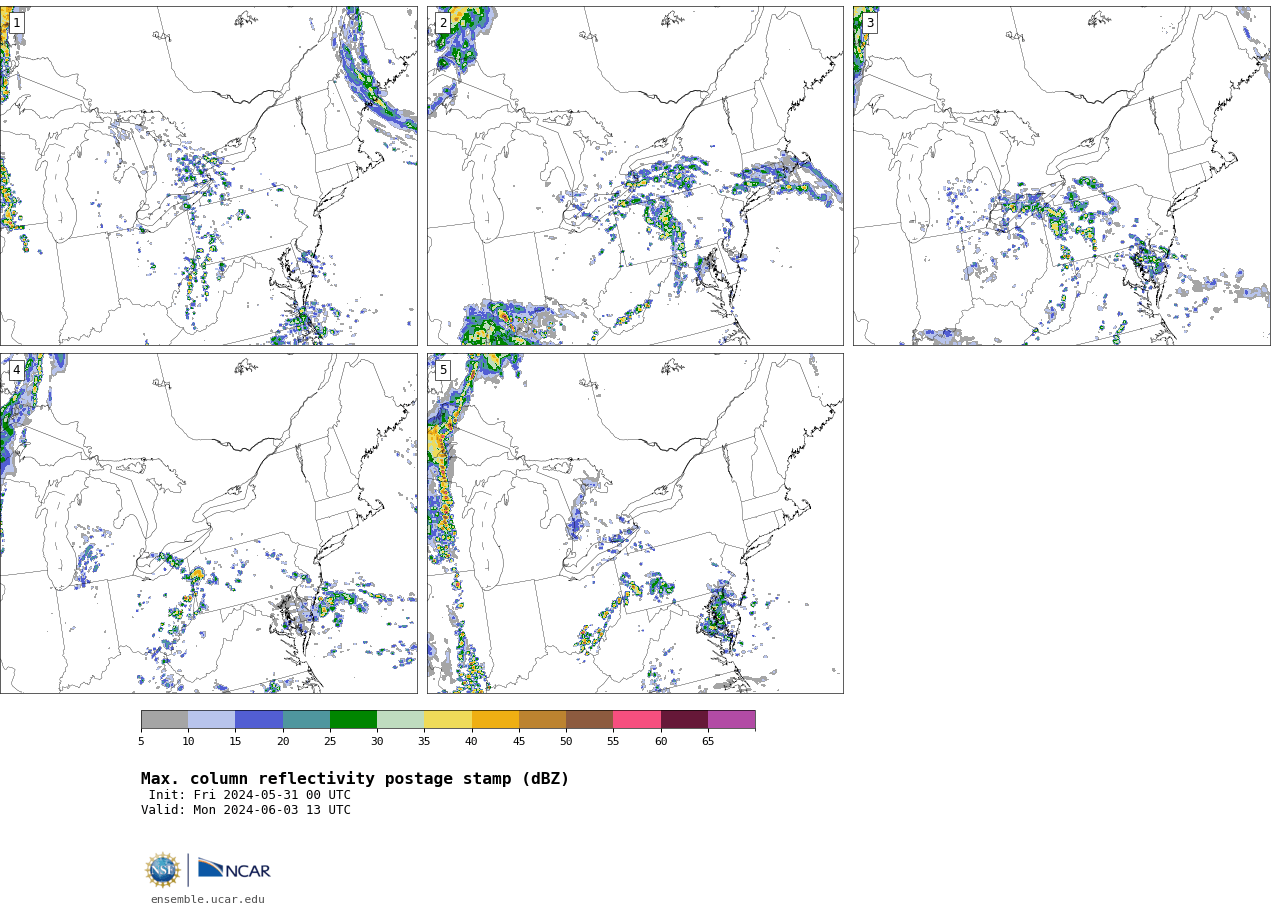Click the panel number 3 label
1280x910 pixels.
click(869, 23)
